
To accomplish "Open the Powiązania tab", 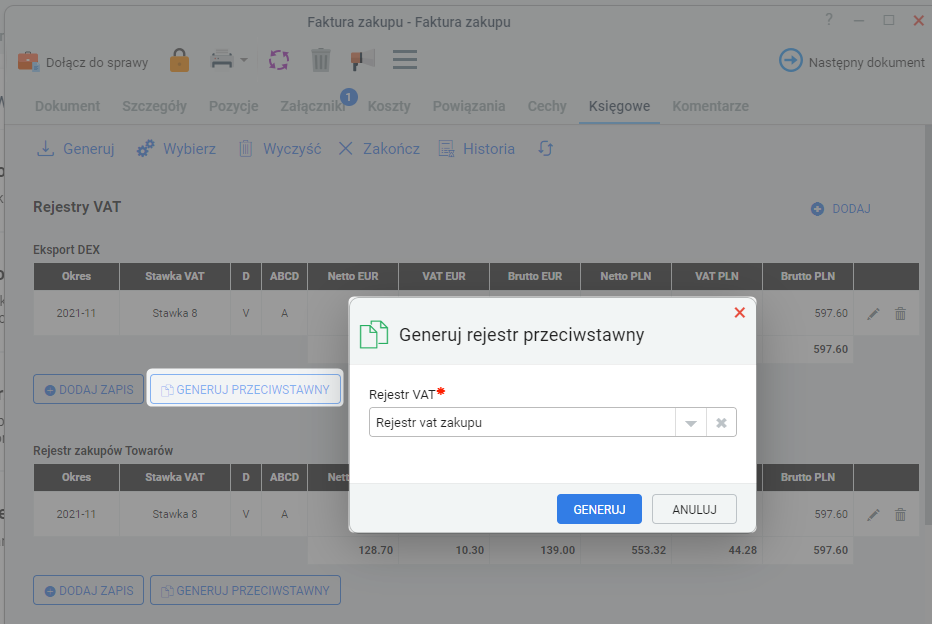I will [x=469, y=106].
